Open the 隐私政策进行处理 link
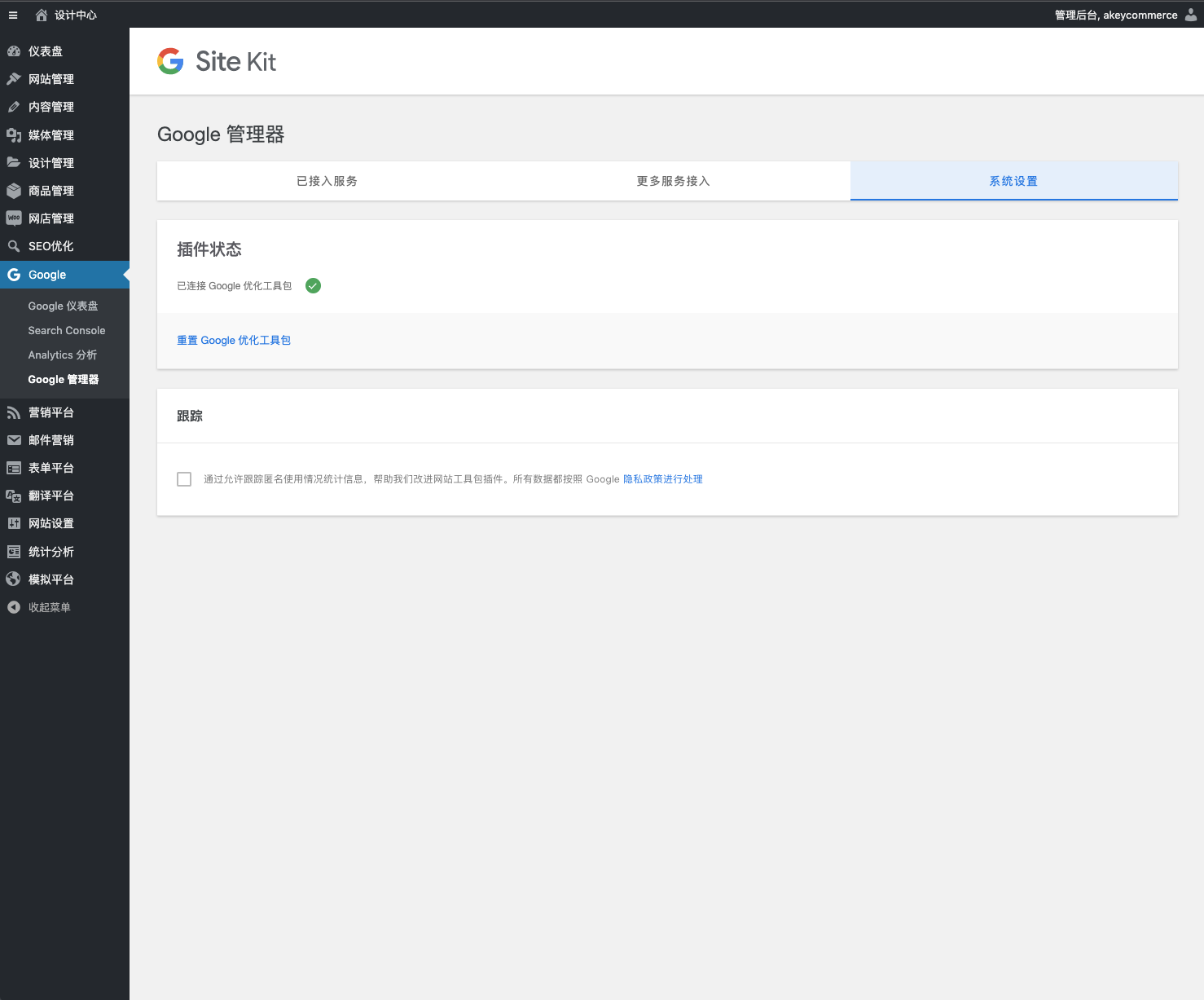 point(663,479)
